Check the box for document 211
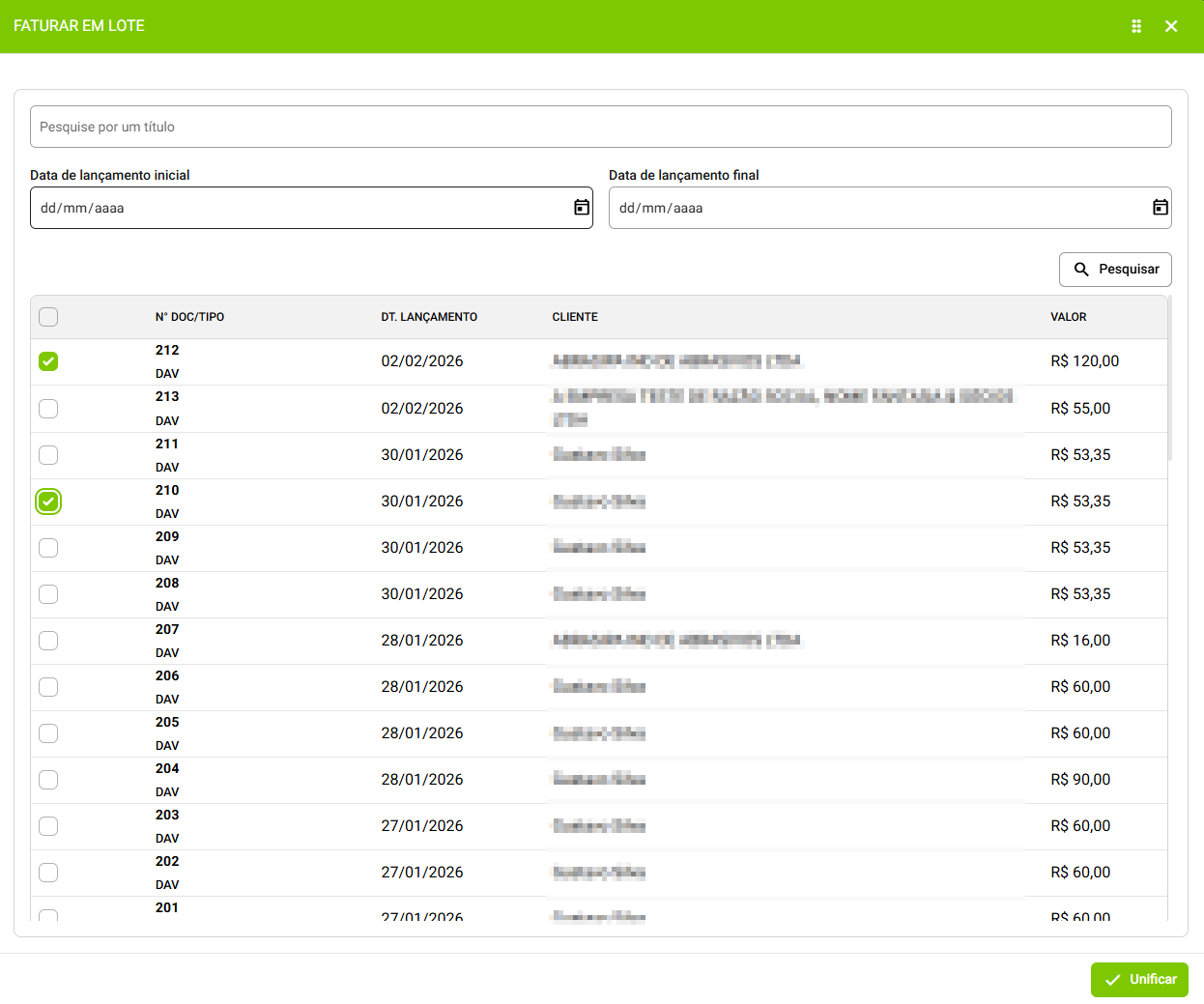 [48, 455]
